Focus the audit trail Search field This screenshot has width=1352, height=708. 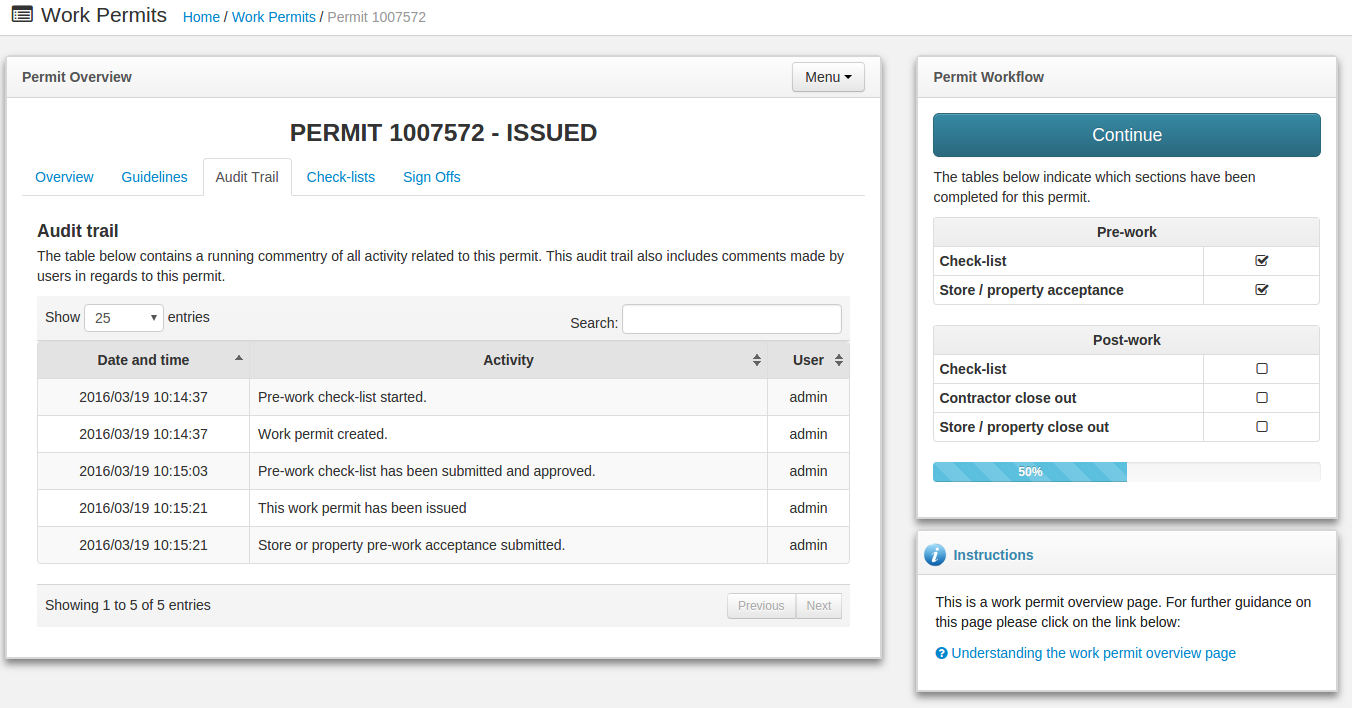732,320
